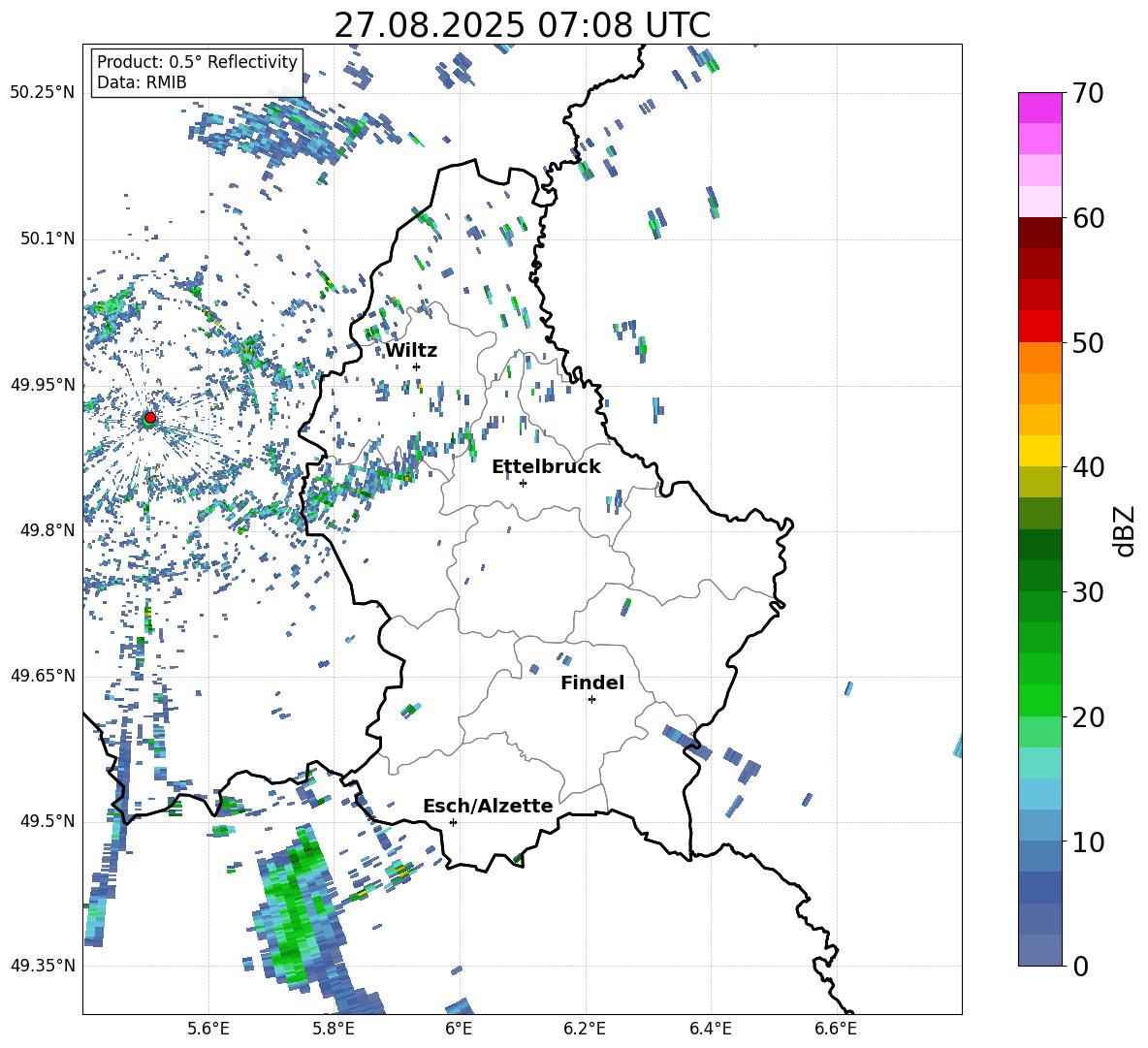Click the 30 tick on the colorbar
The image size is (1148, 1048).
pyautogui.click(x=1088, y=592)
